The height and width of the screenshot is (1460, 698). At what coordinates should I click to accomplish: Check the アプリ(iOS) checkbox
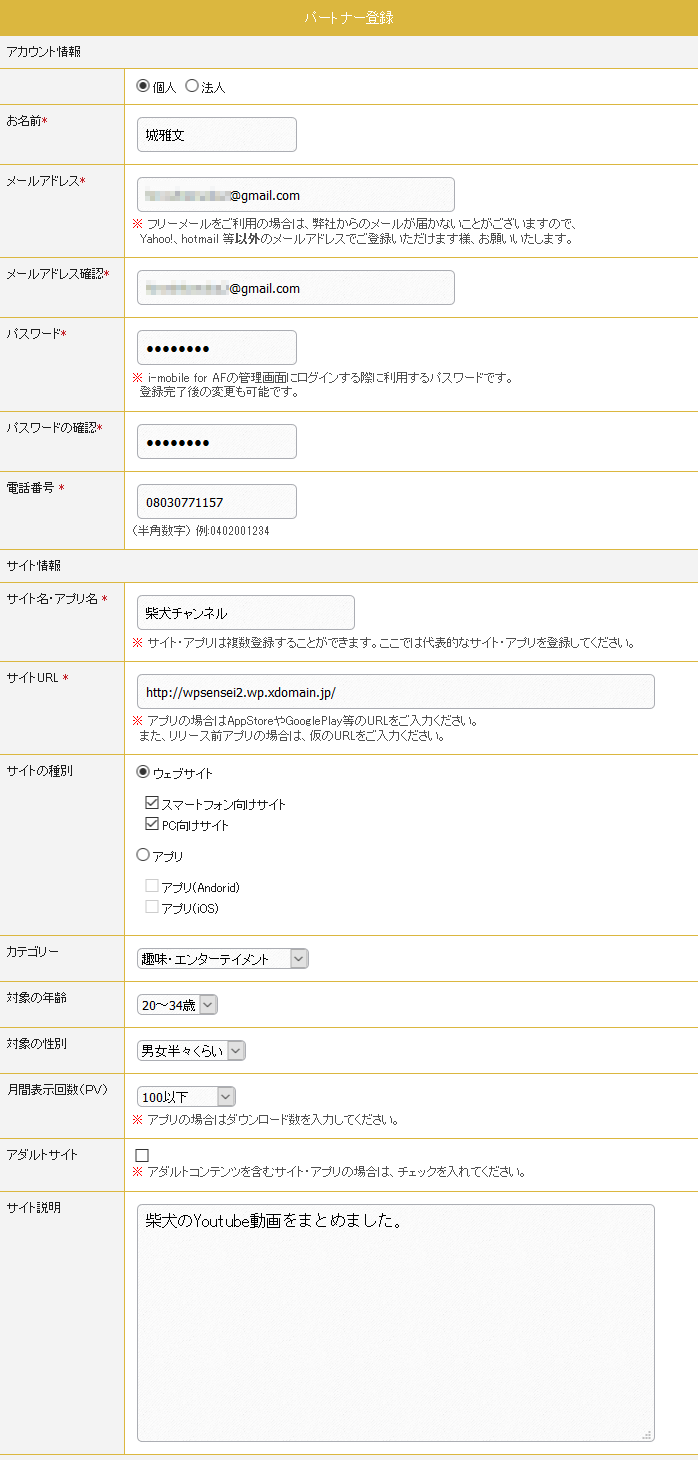pos(152,907)
